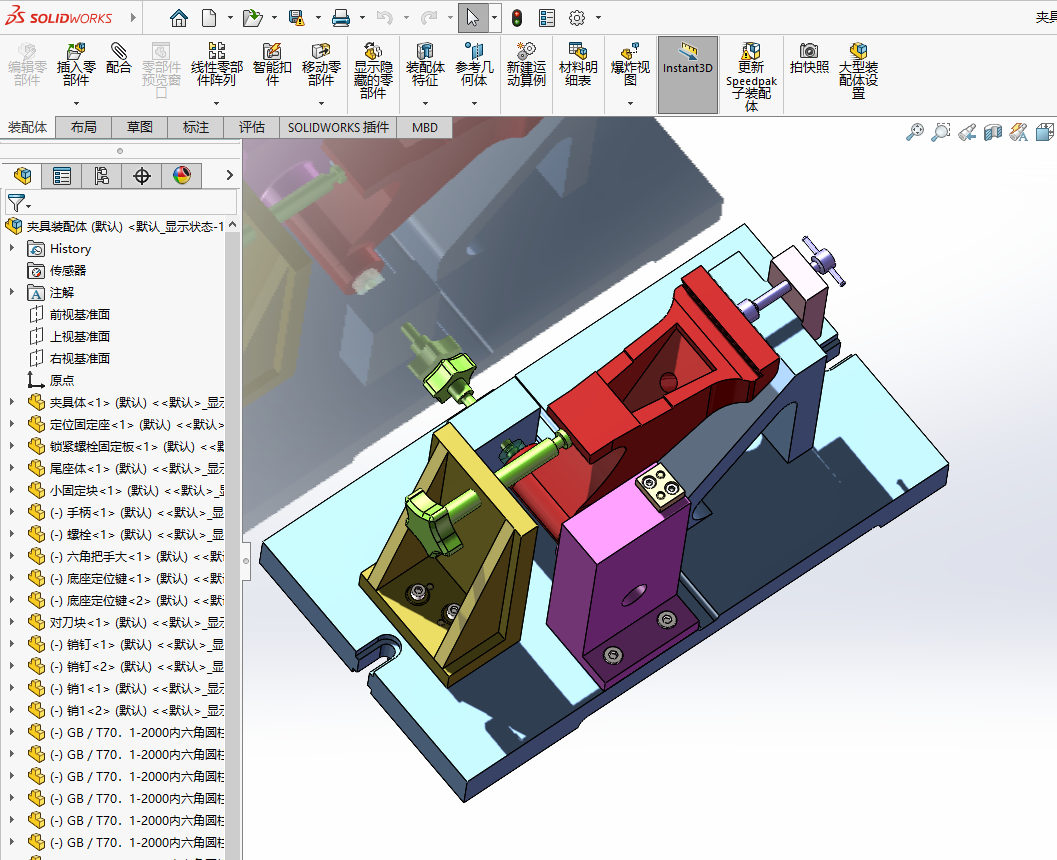
Task: Switch to the 评估 ribbon tab
Action: tap(251, 127)
